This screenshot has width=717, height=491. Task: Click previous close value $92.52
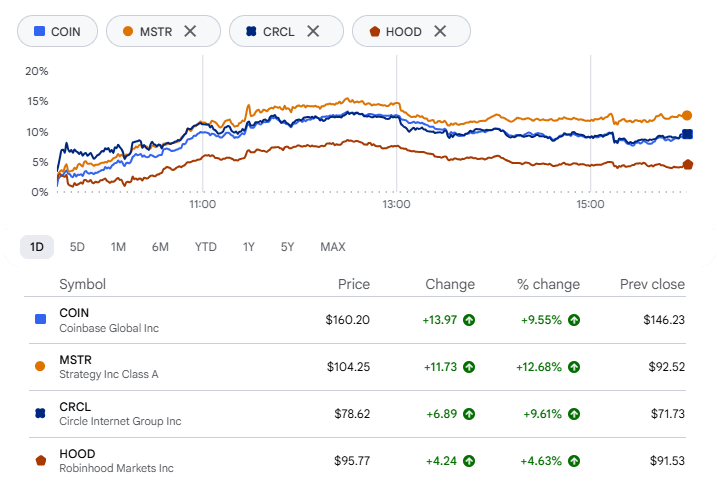(667, 367)
